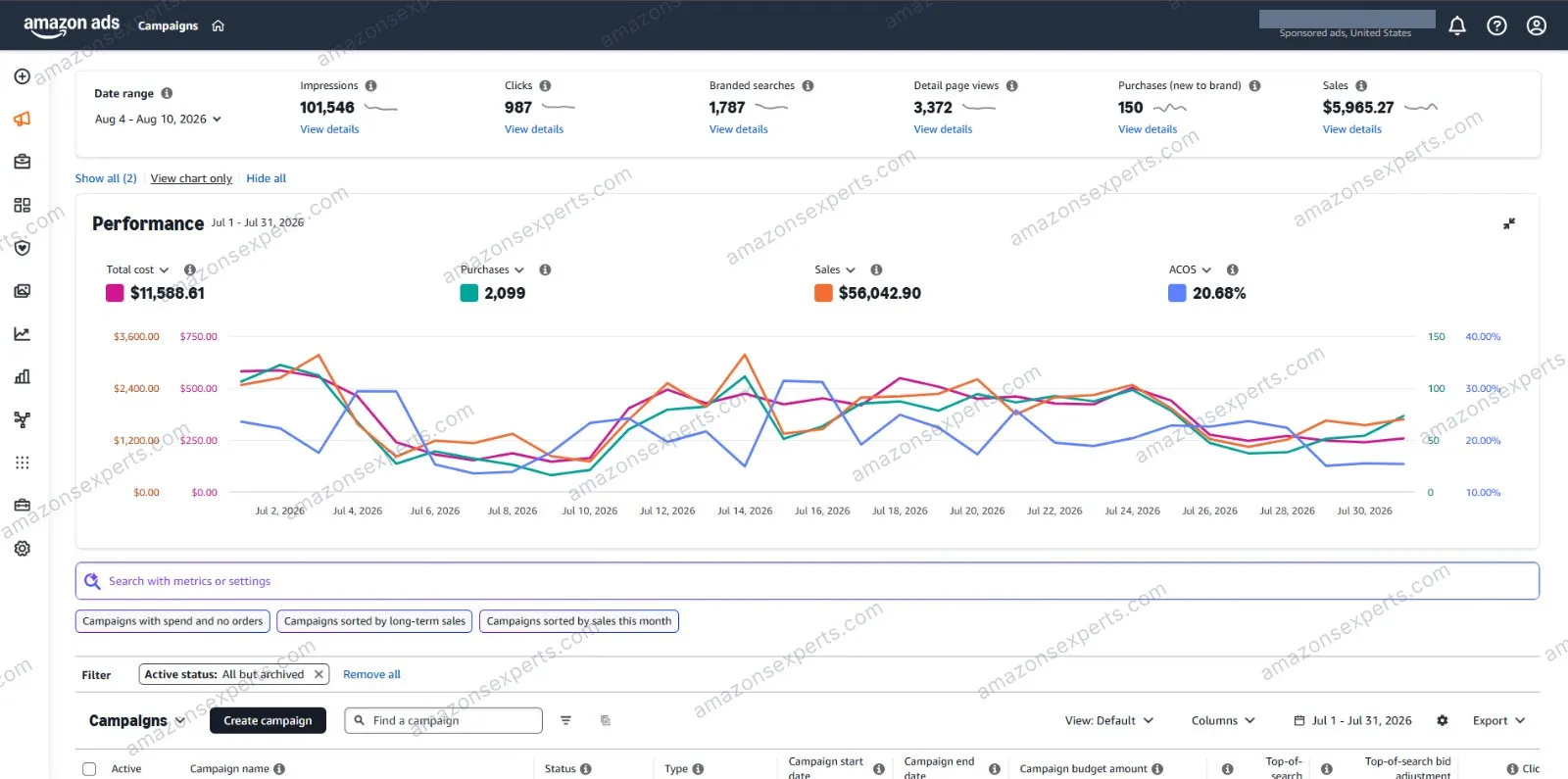Open the help question mark icon
The image size is (1568, 779).
[x=1496, y=25]
